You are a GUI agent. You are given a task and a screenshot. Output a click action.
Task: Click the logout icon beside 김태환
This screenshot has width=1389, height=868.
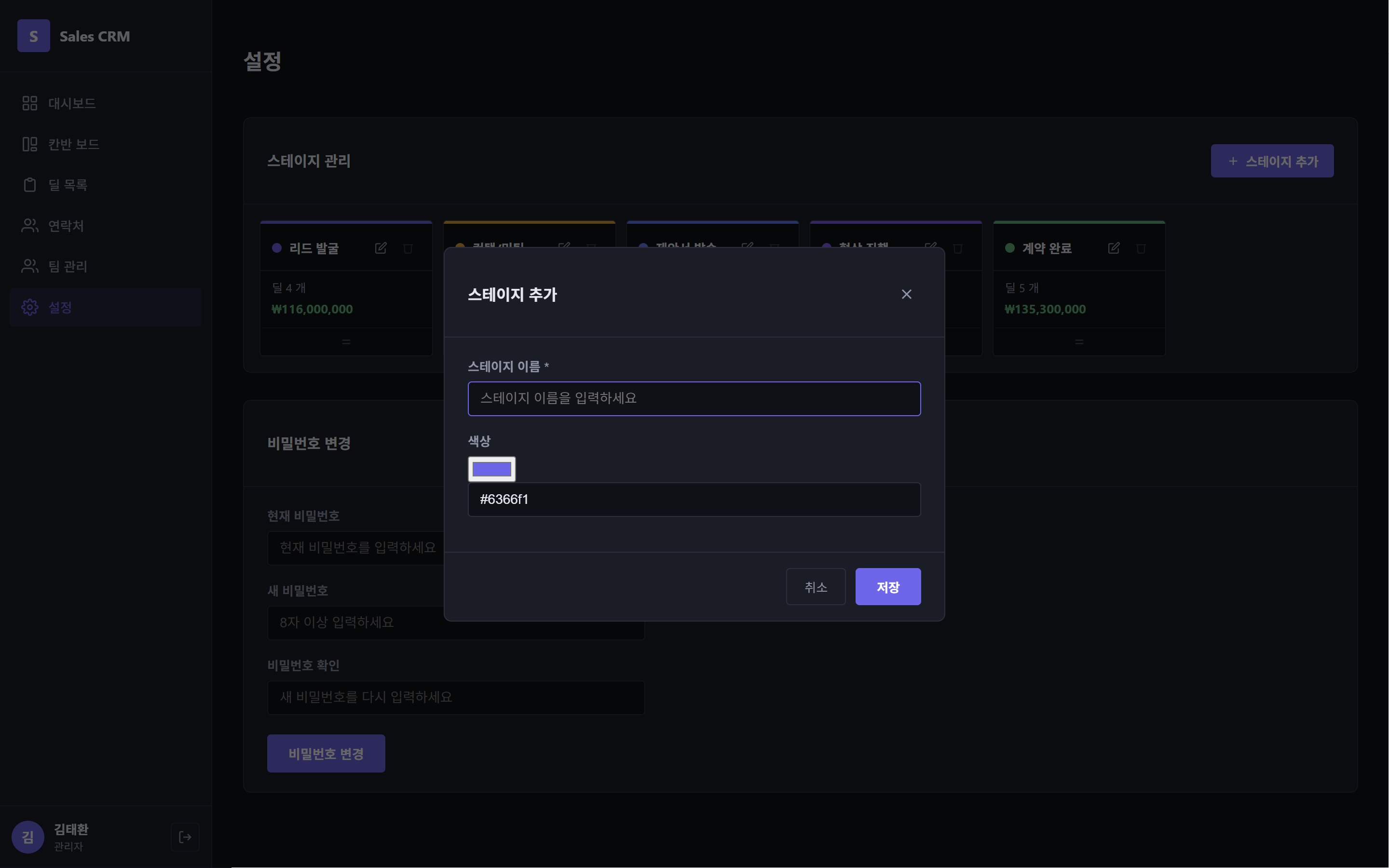tap(185, 837)
